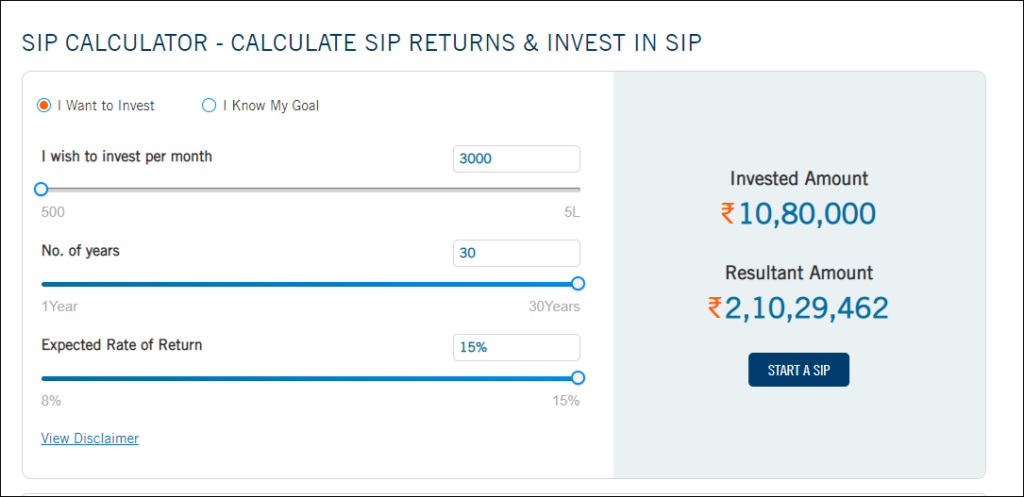
Task: Click the 1Year minimum label under slider
Action: [59, 306]
